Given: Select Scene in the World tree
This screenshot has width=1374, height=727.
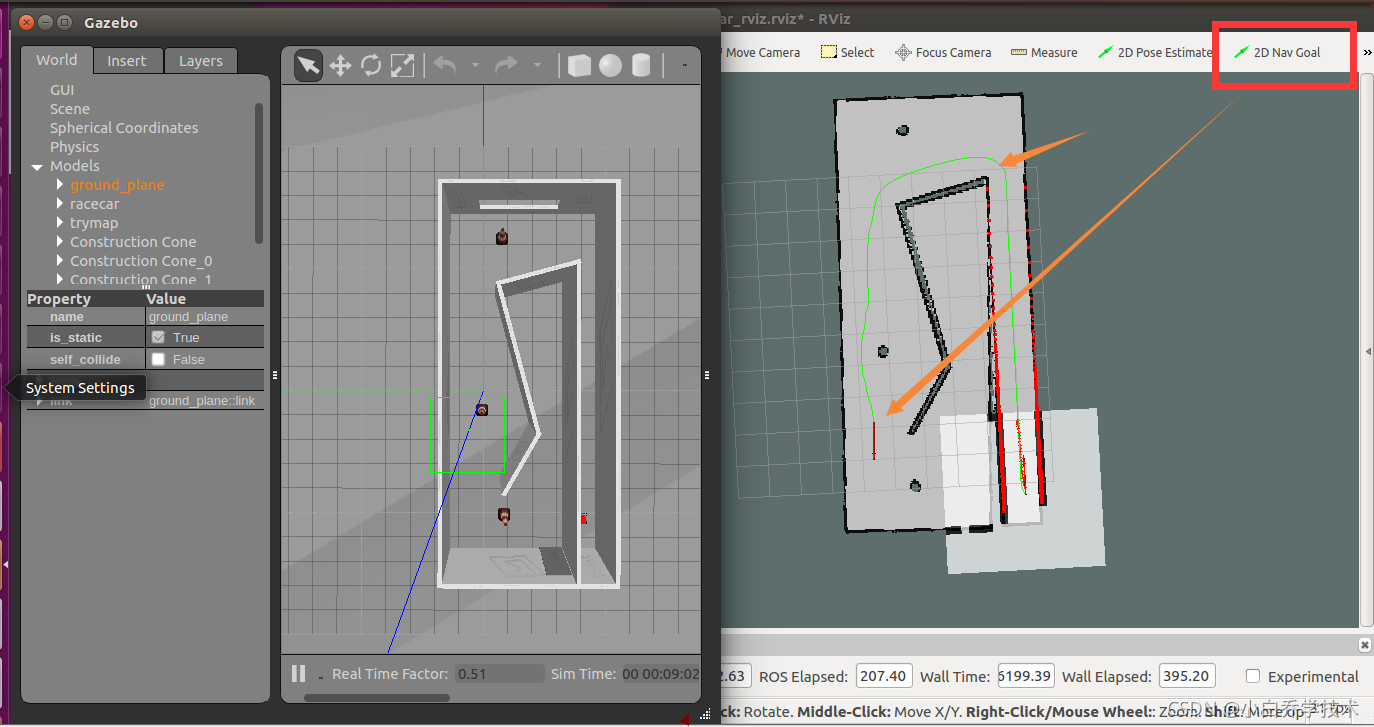Looking at the screenshot, I should tap(70, 109).
